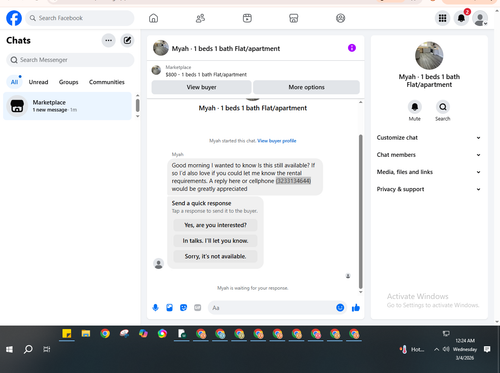
Task: Expand the Media, files and links section
Action: [429, 172]
